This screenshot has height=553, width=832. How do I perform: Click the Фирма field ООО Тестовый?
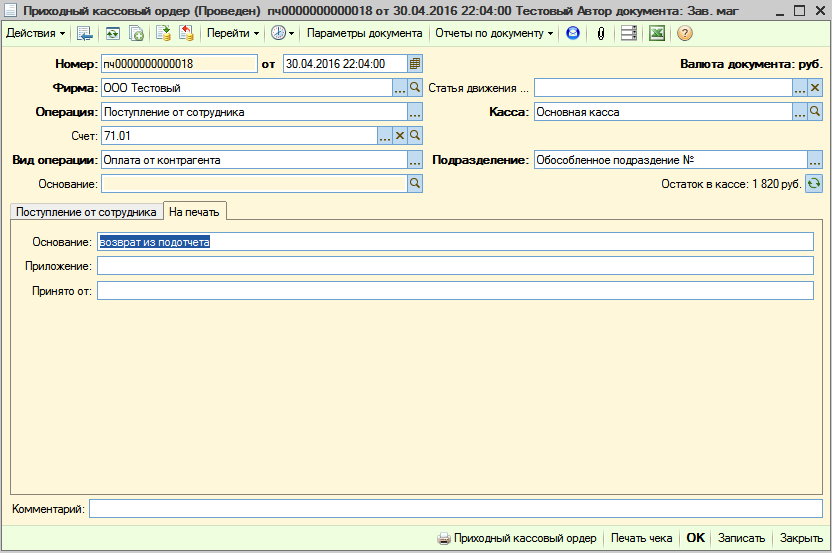pyautogui.click(x=247, y=88)
